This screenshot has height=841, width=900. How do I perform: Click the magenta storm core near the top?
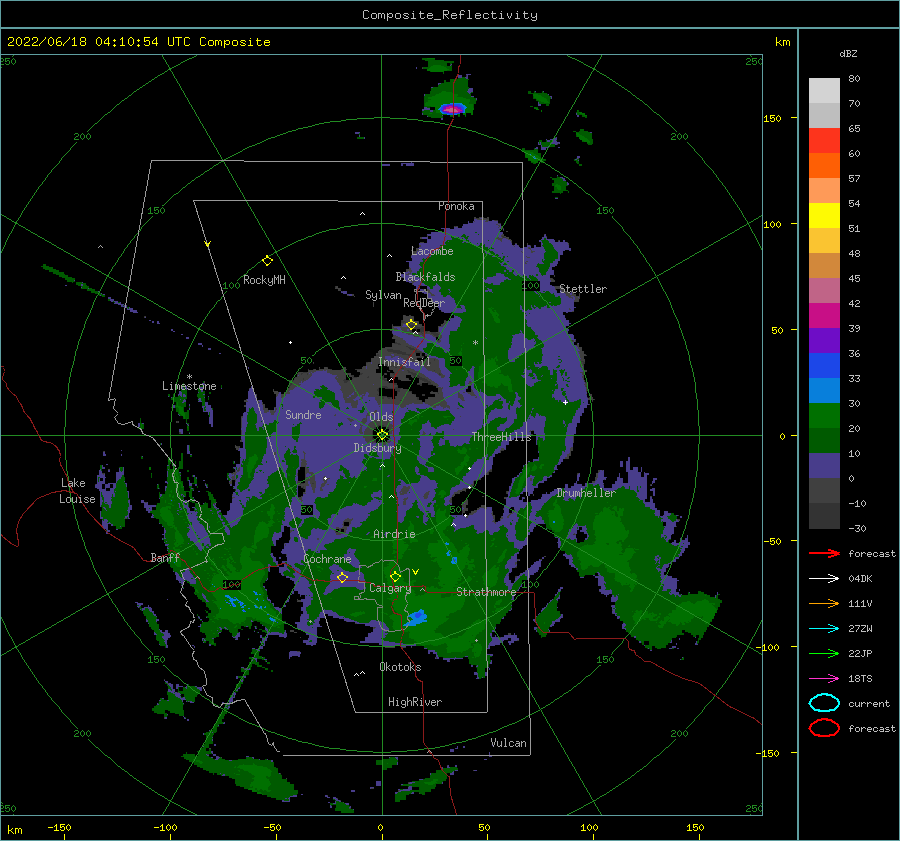[452, 108]
